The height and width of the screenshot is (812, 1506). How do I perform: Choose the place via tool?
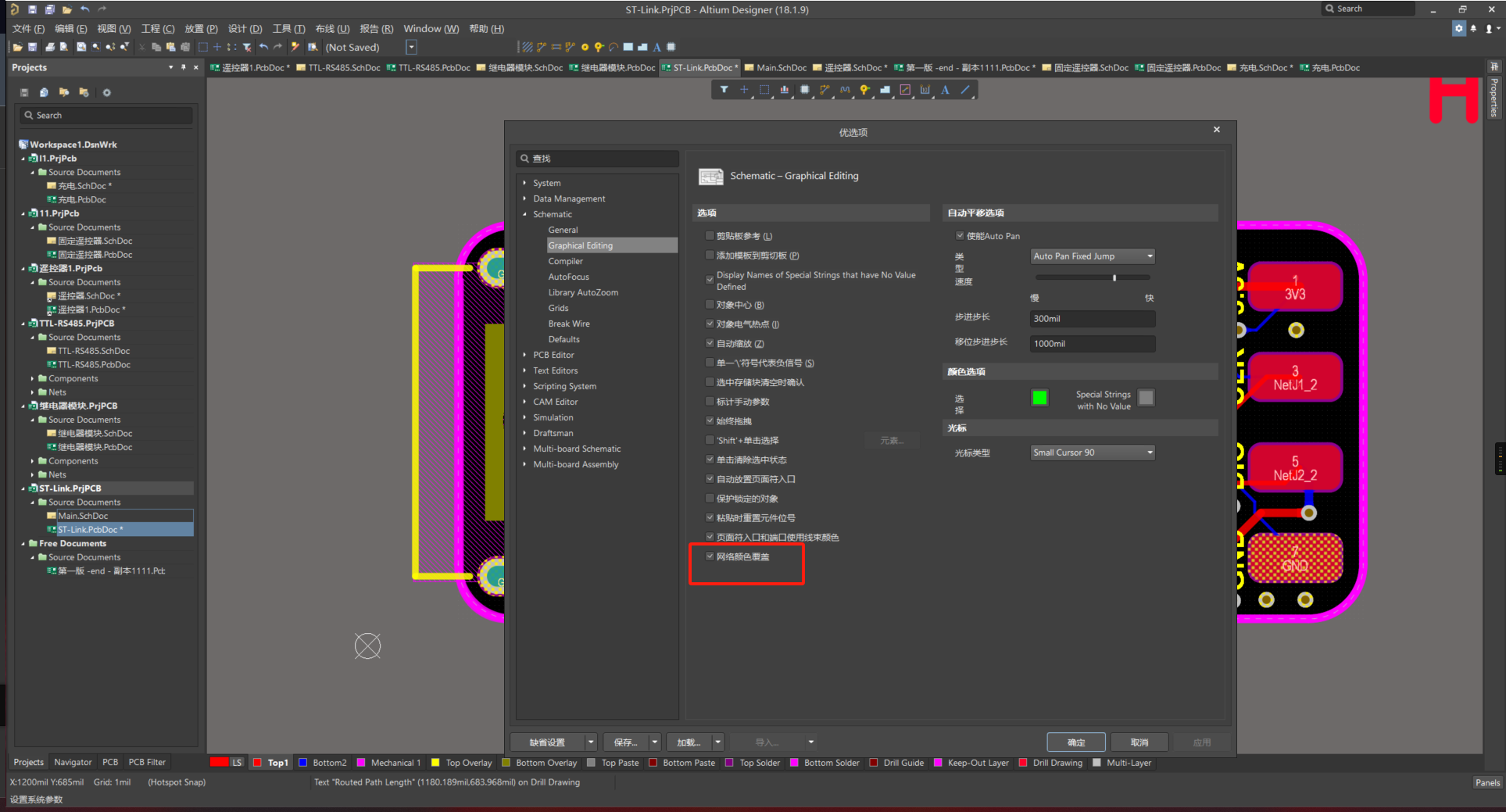[x=864, y=90]
